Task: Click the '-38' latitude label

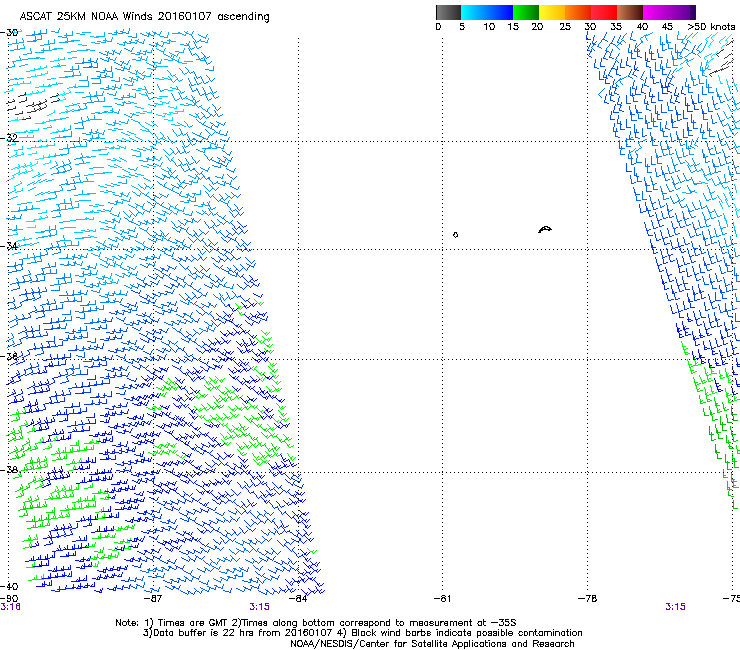Action: click(9, 470)
